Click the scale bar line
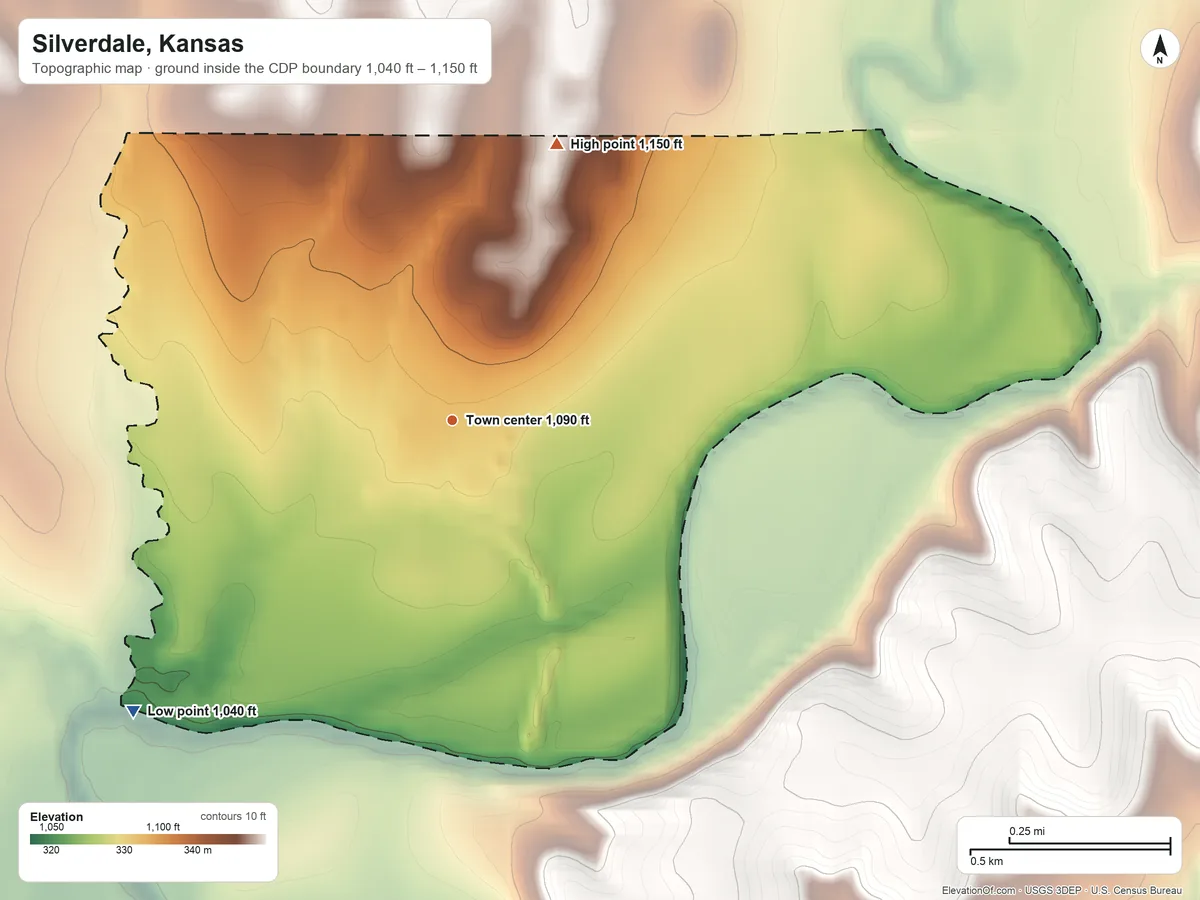This screenshot has width=1200, height=900. [x=1070, y=847]
